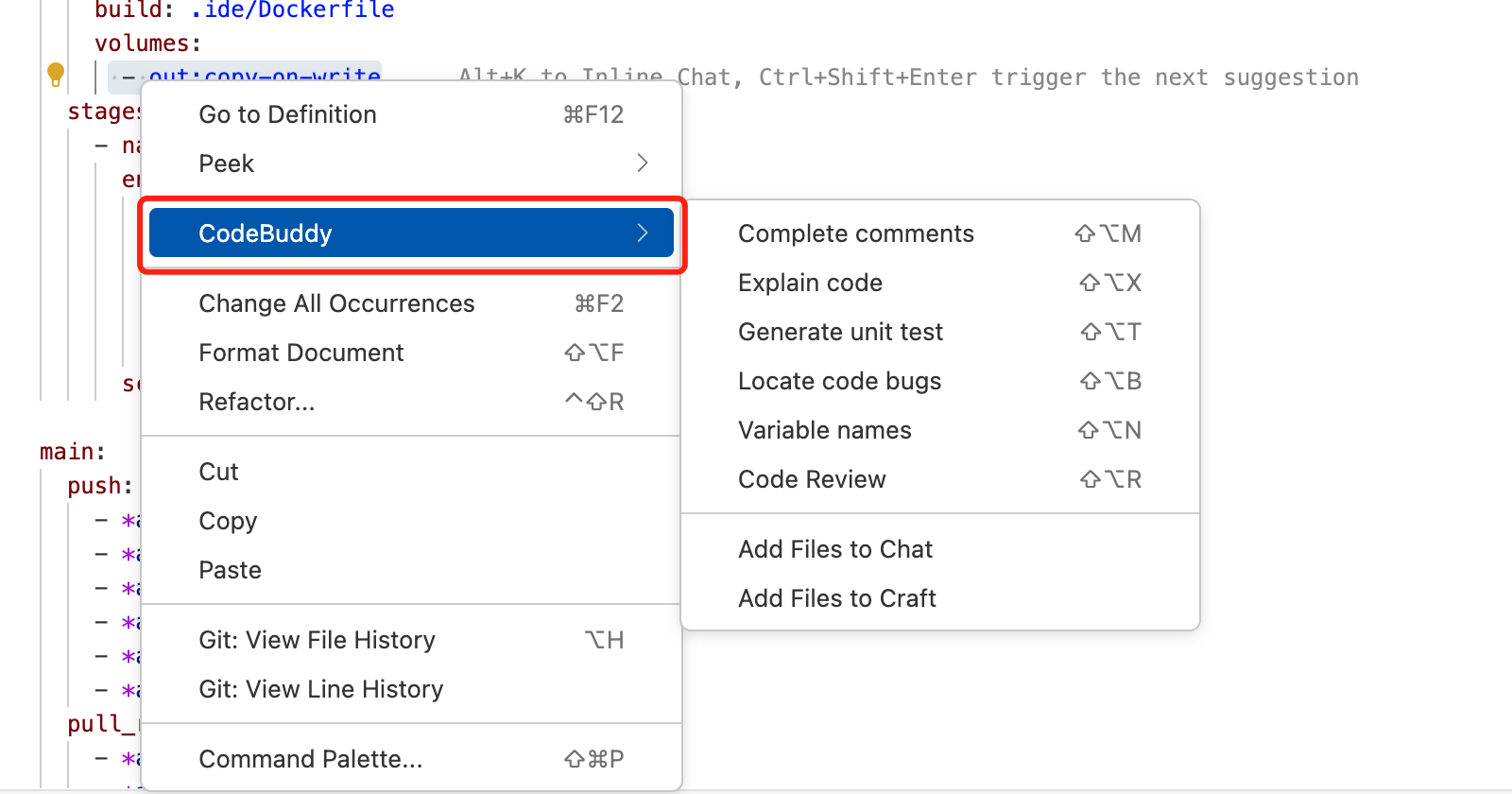This screenshot has height=794, width=1512.
Task: Open the Refactor... option
Action: coord(411,402)
